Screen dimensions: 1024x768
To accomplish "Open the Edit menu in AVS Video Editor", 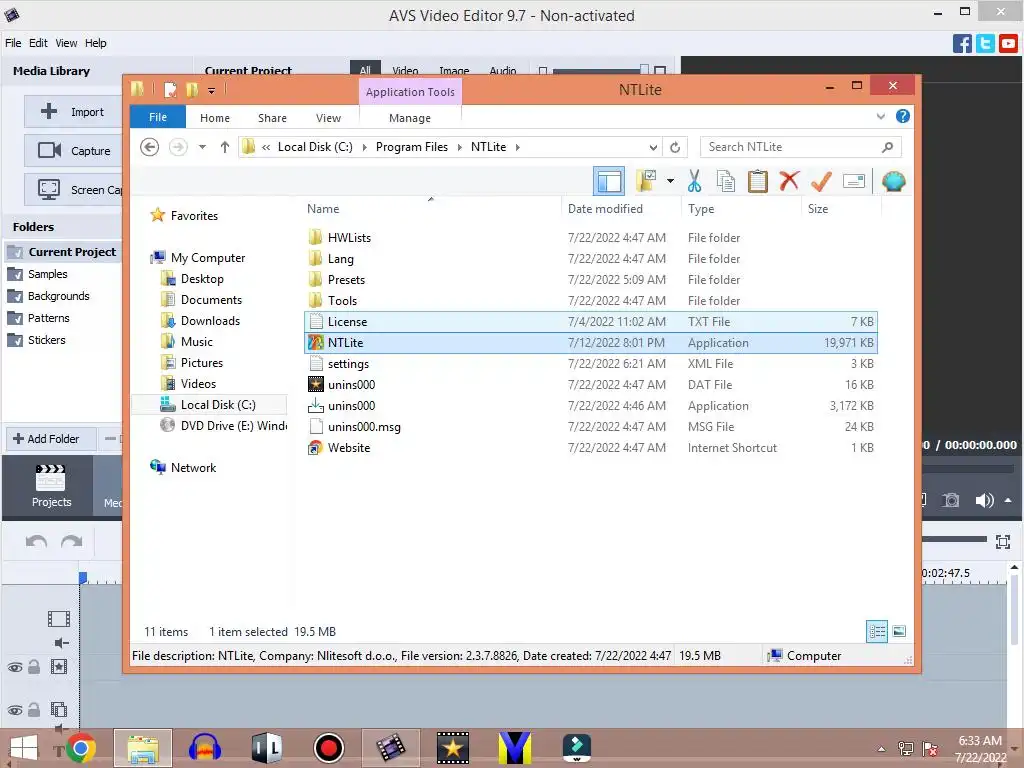I will (x=38, y=43).
